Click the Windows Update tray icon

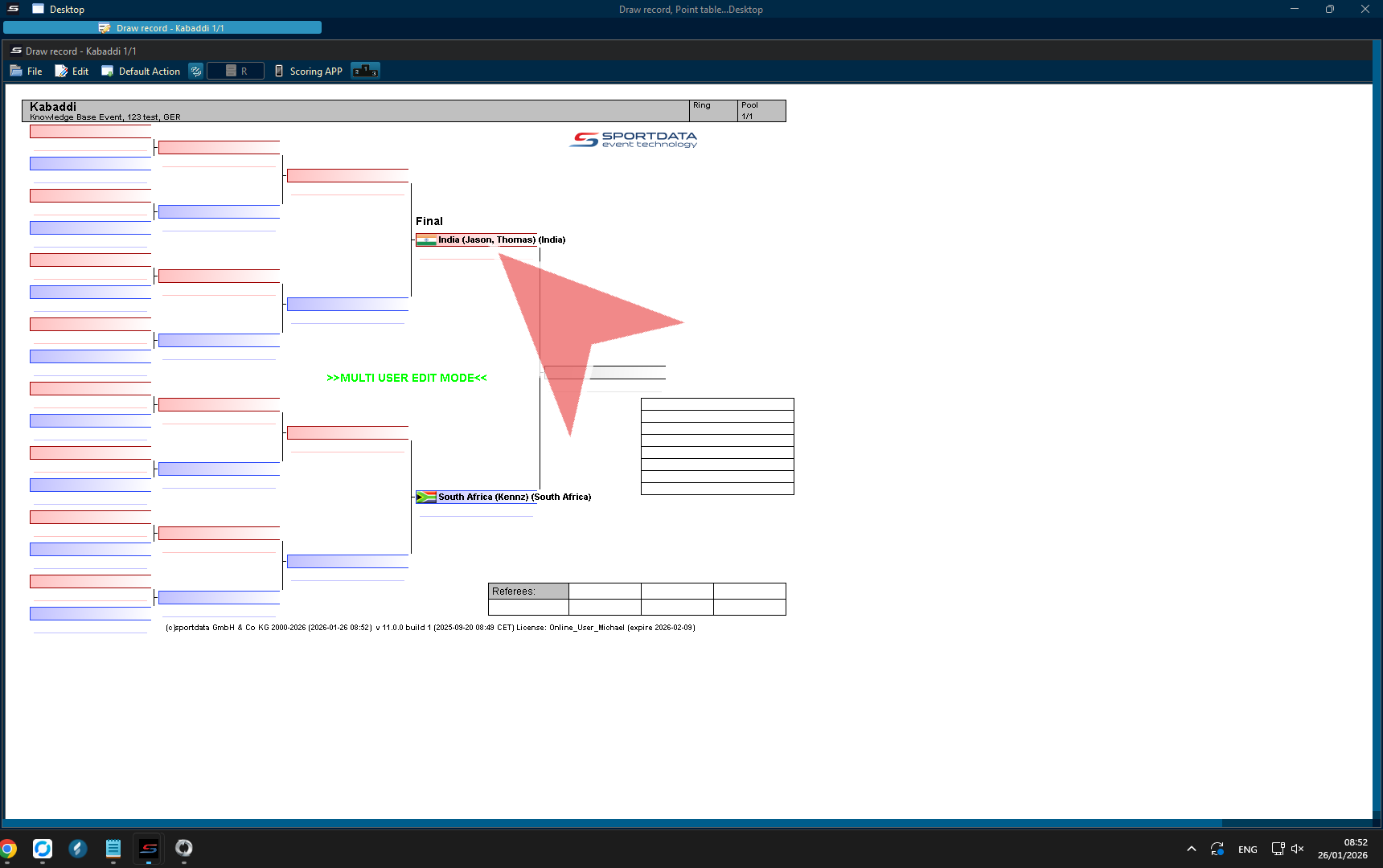pyautogui.click(x=1217, y=849)
